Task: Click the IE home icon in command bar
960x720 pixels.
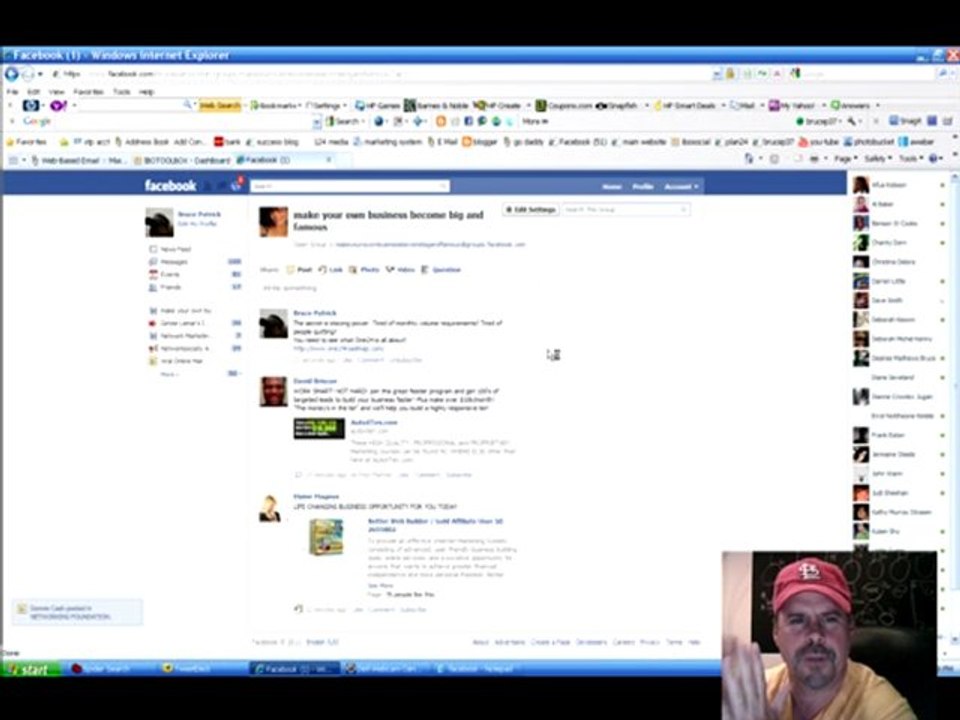Action: (749, 159)
